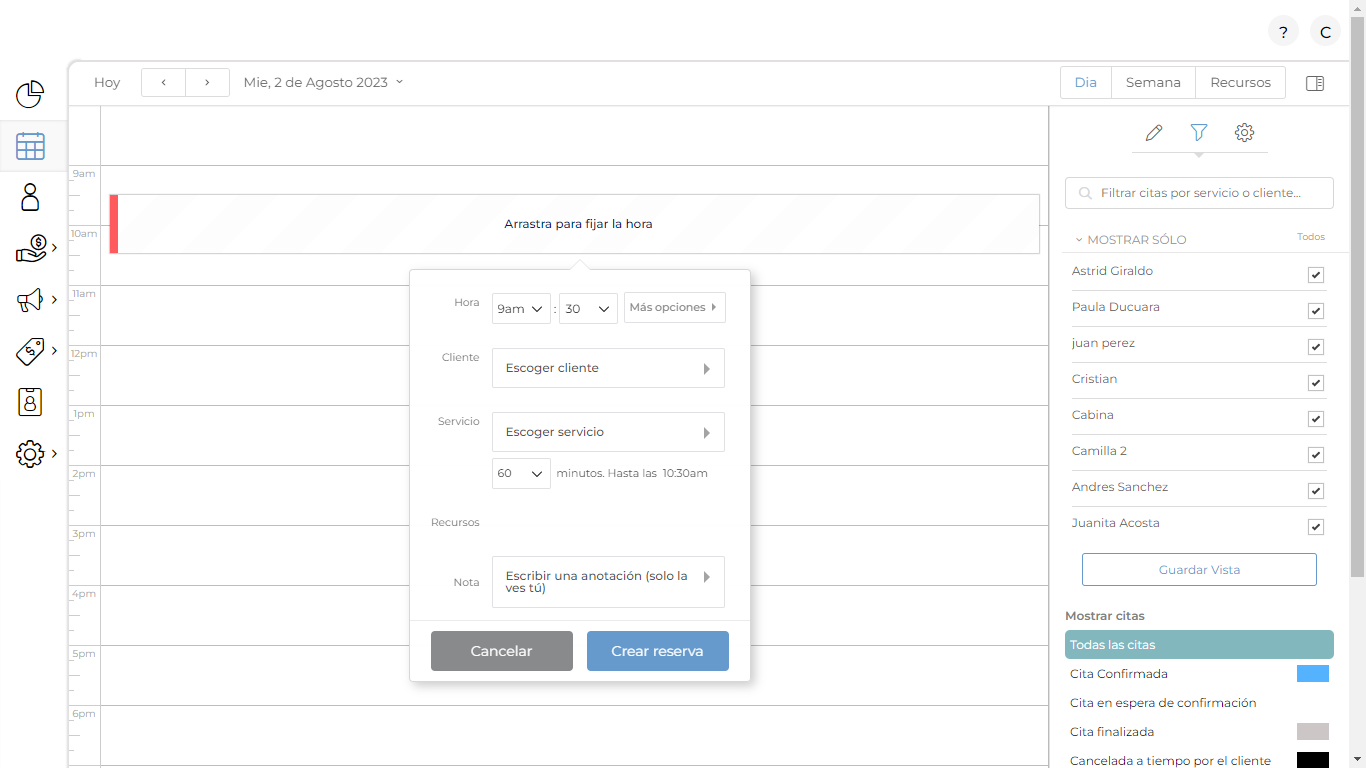The width and height of the screenshot is (1366, 768).
Task: Collapse the MOSTRAR SÓLO section
Action: [1131, 240]
